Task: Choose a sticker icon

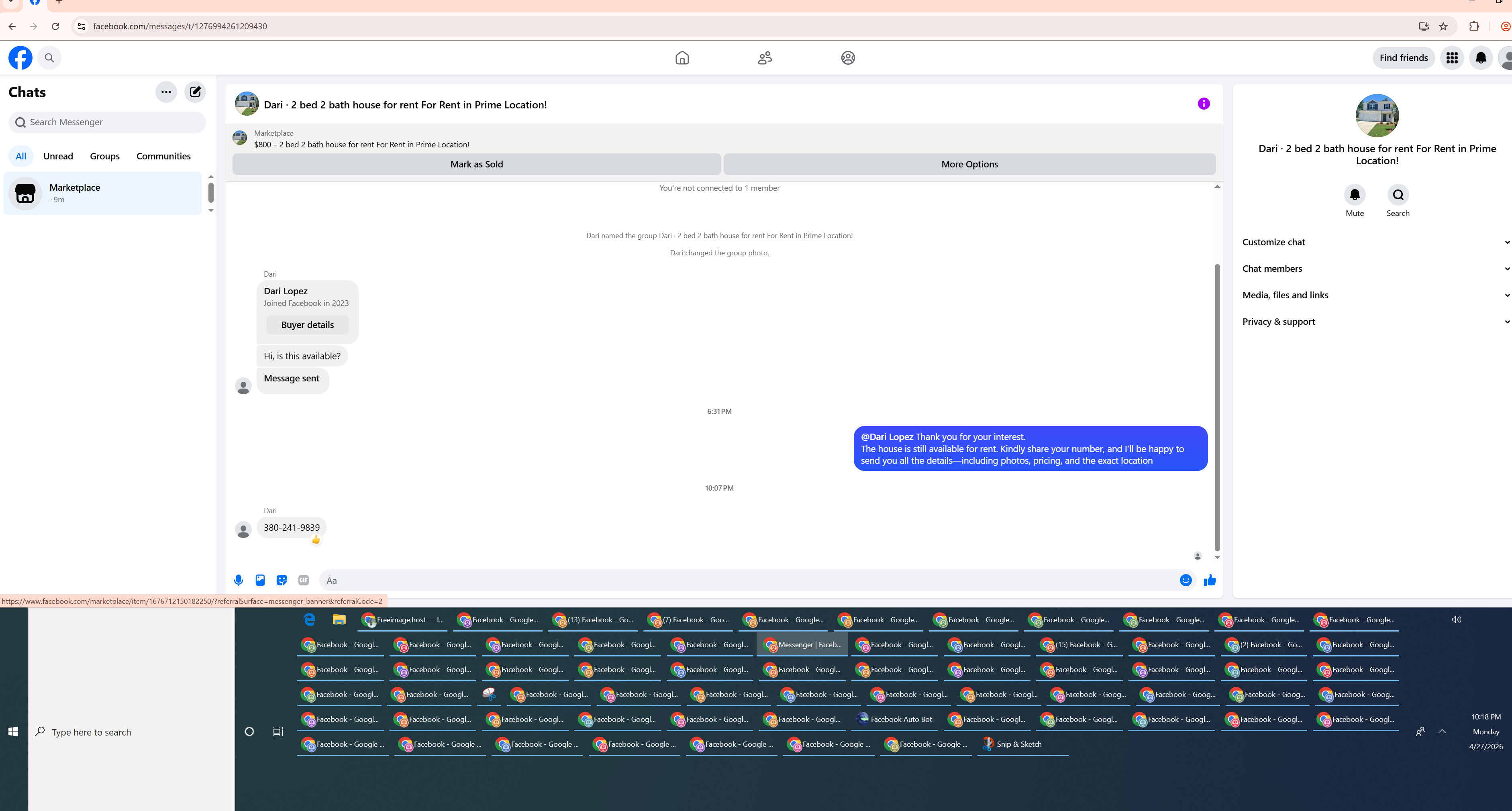Action: (x=282, y=580)
